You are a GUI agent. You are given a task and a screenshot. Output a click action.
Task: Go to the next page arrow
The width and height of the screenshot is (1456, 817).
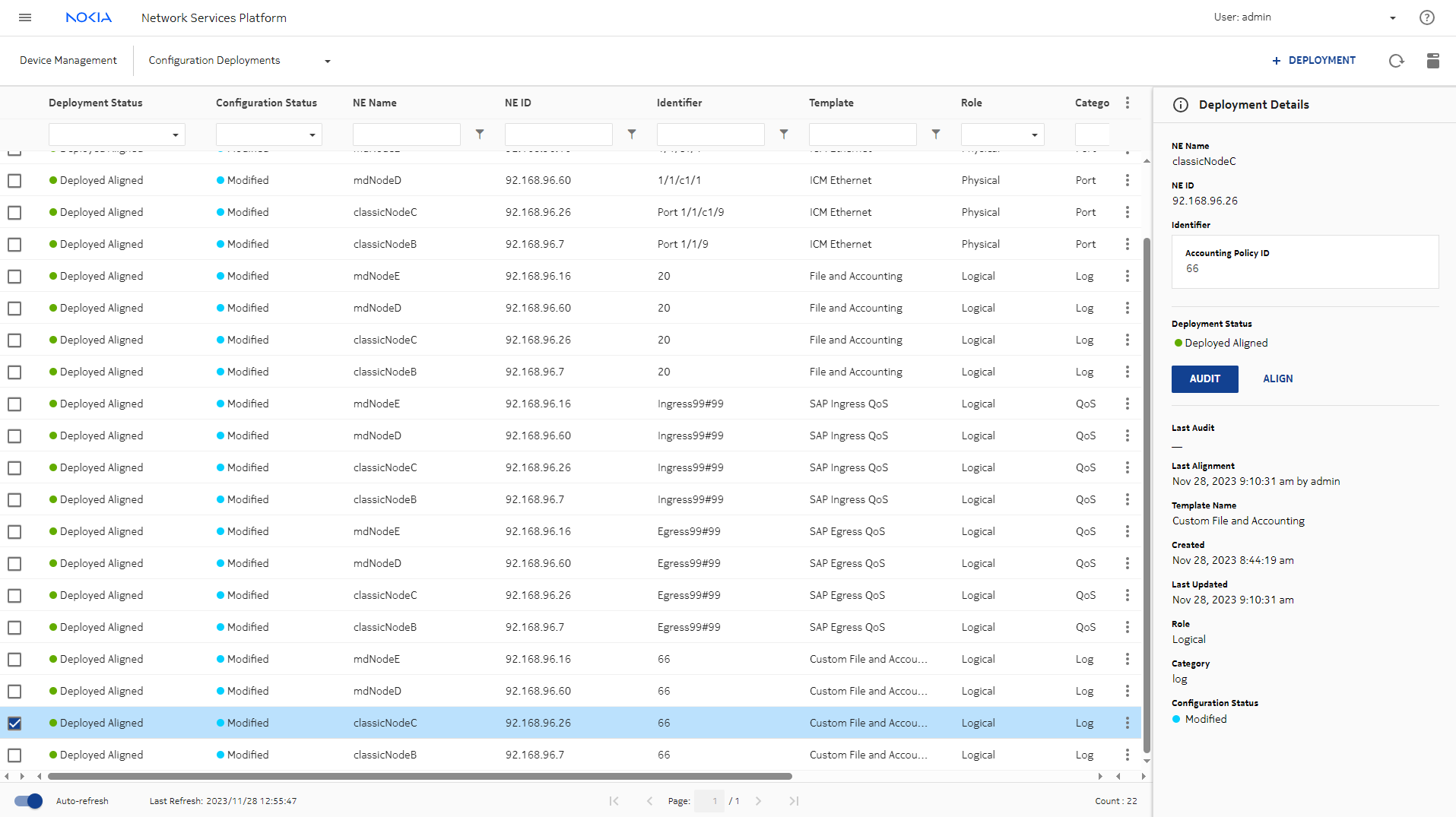point(758,801)
